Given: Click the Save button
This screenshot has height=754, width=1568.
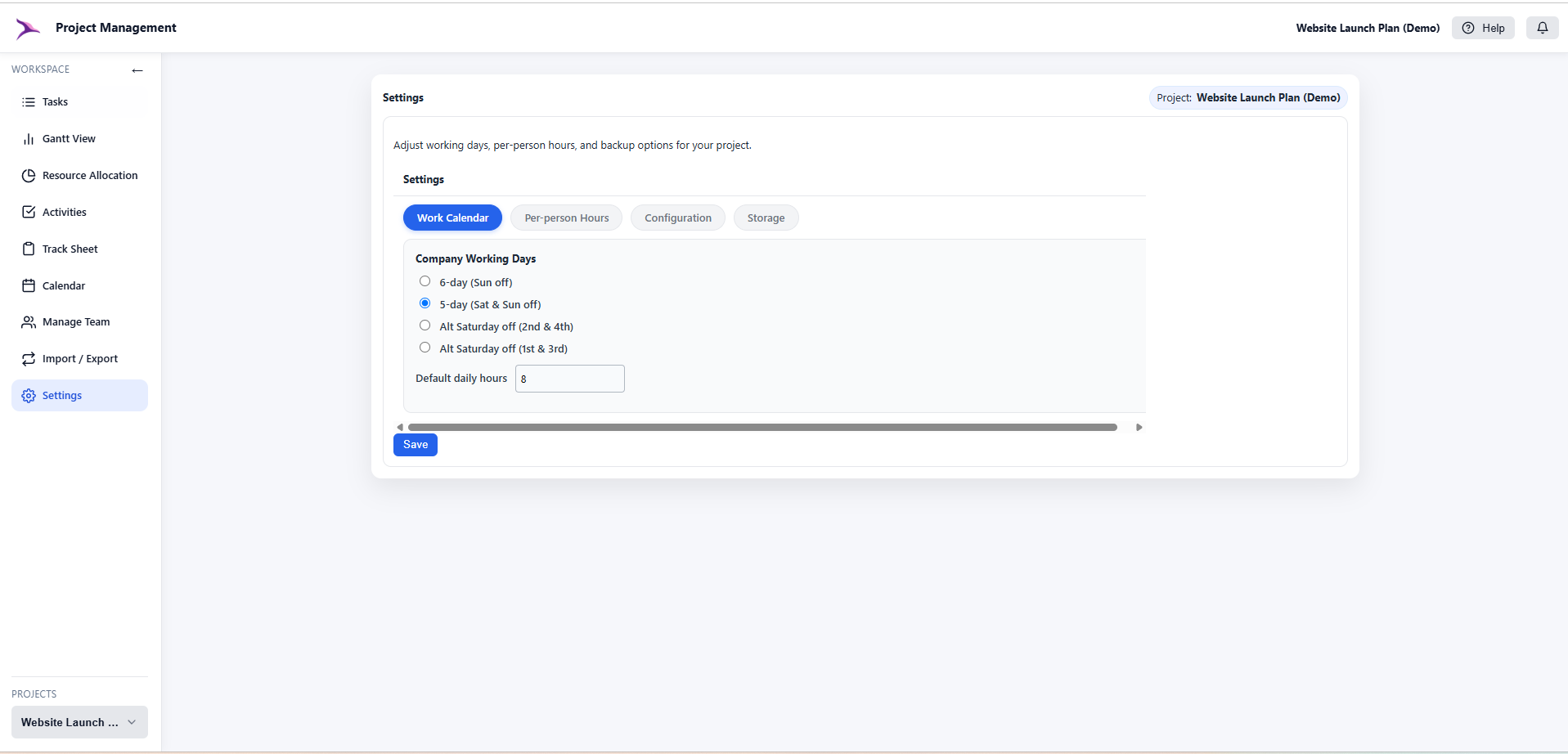Looking at the screenshot, I should pyautogui.click(x=415, y=444).
